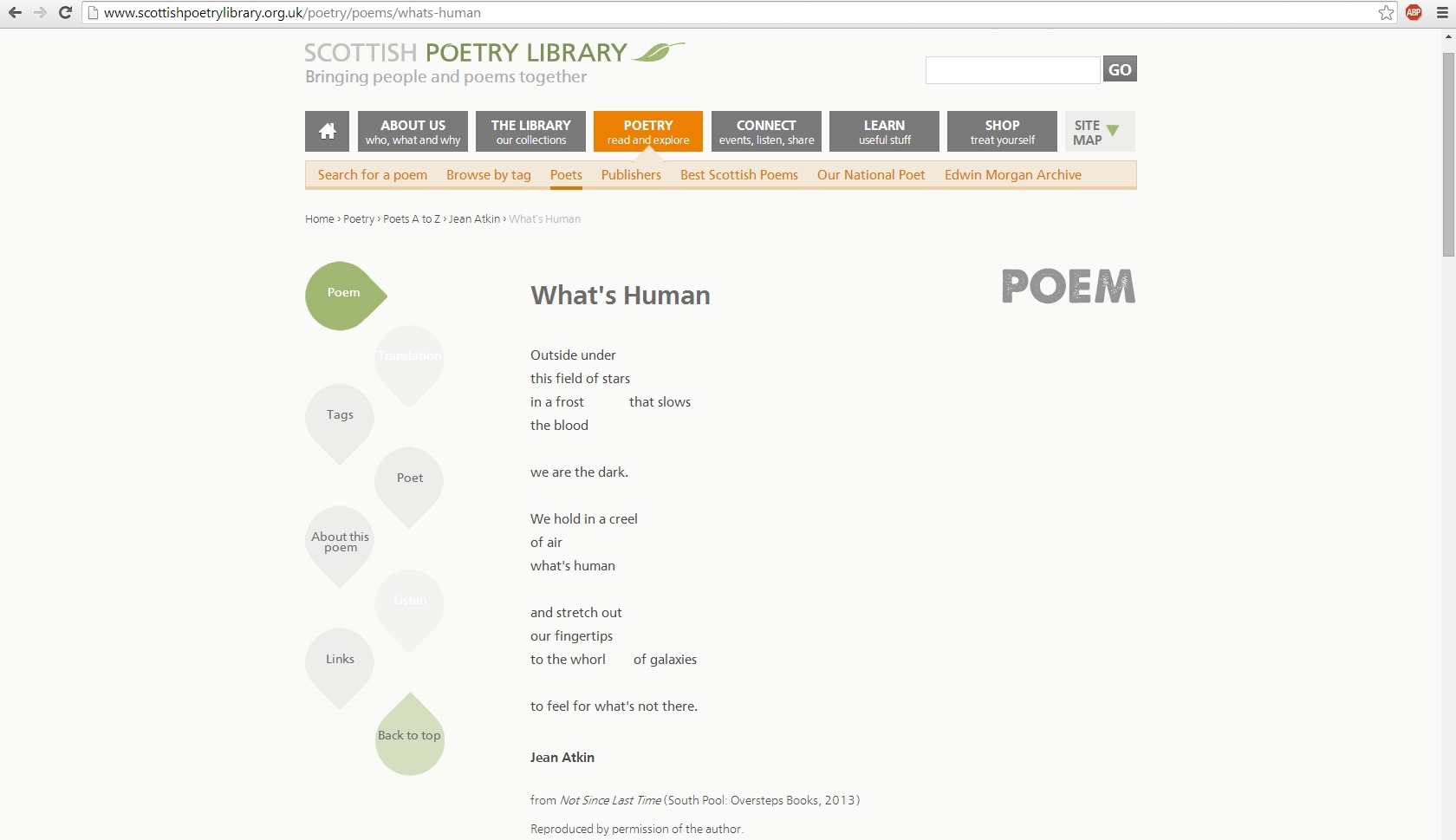1456x840 pixels.
Task: Open the Adblock Plus extension icon
Action: coord(1414,13)
